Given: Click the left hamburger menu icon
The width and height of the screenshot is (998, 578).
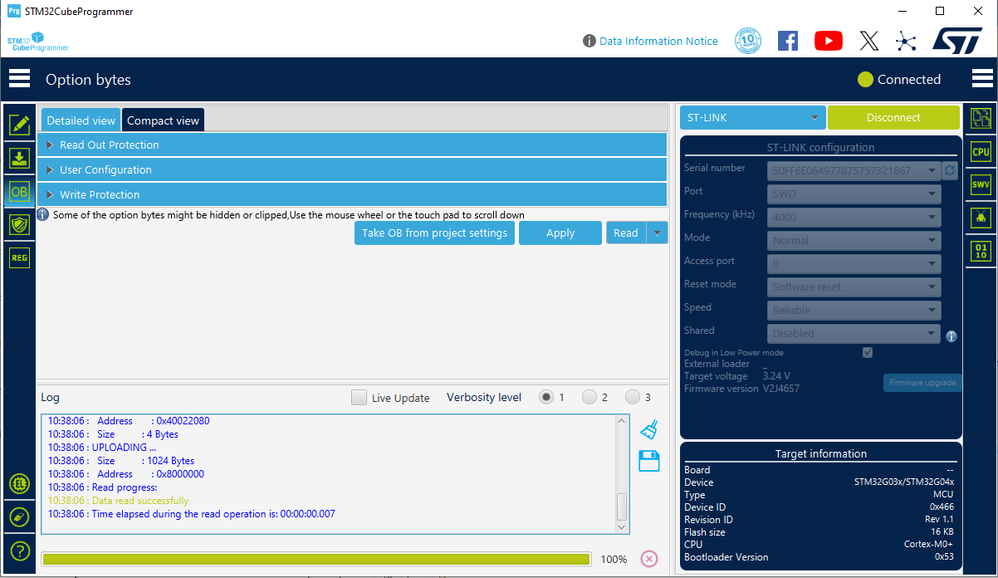Looking at the screenshot, I should [x=19, y=79].
